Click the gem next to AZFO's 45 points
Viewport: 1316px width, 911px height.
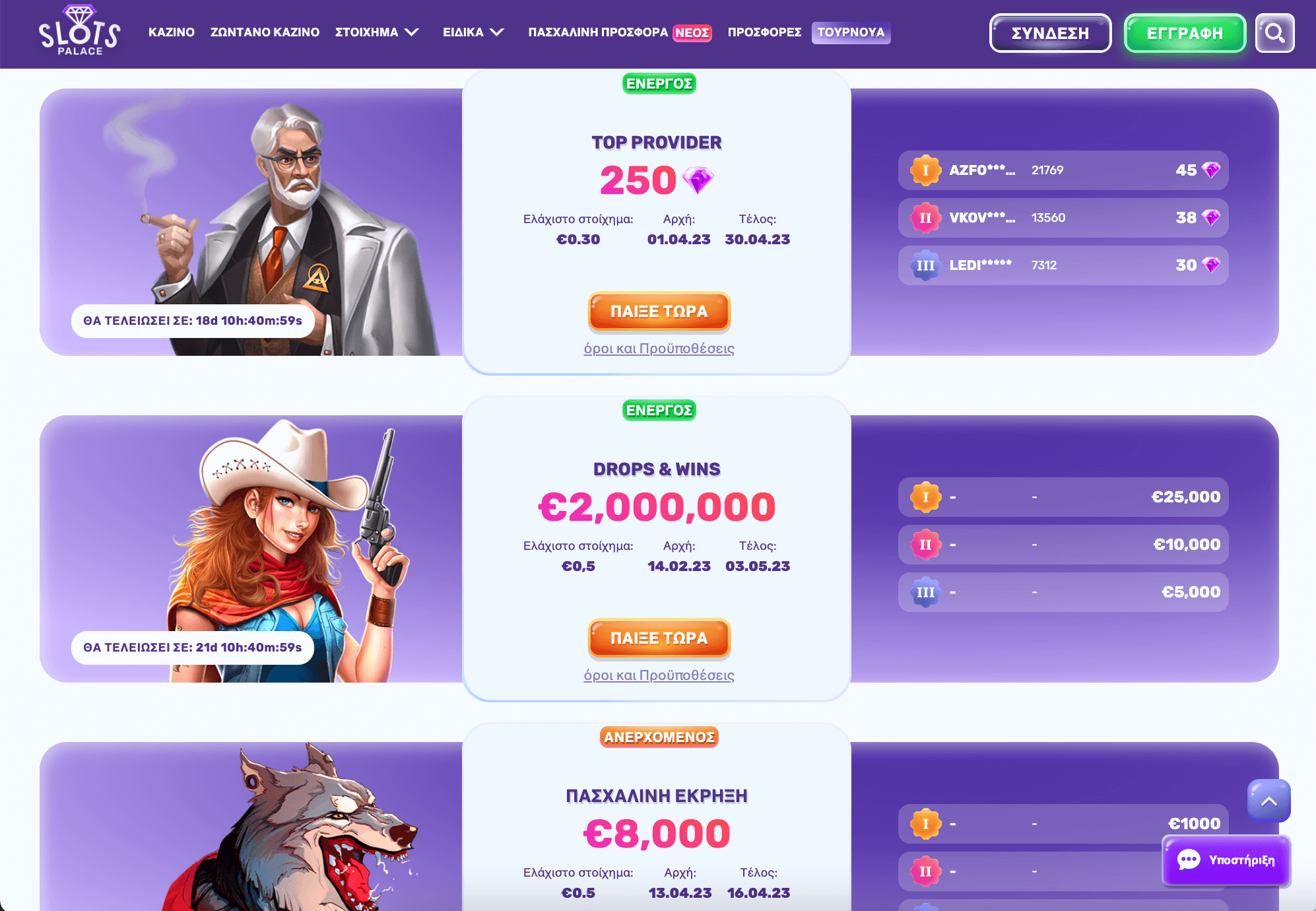(1211, 170)
